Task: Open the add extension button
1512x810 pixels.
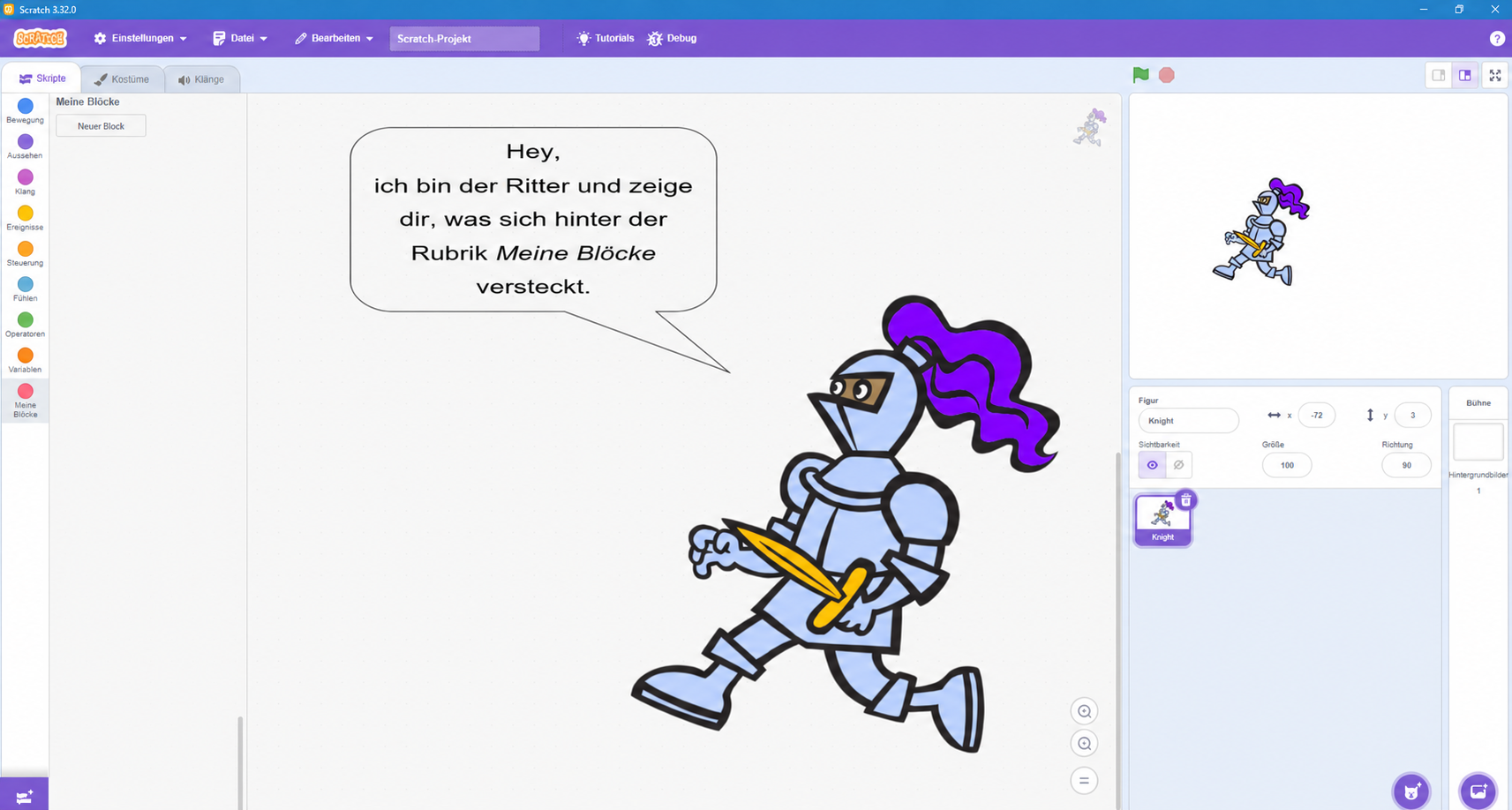Action: pos(25,795)
